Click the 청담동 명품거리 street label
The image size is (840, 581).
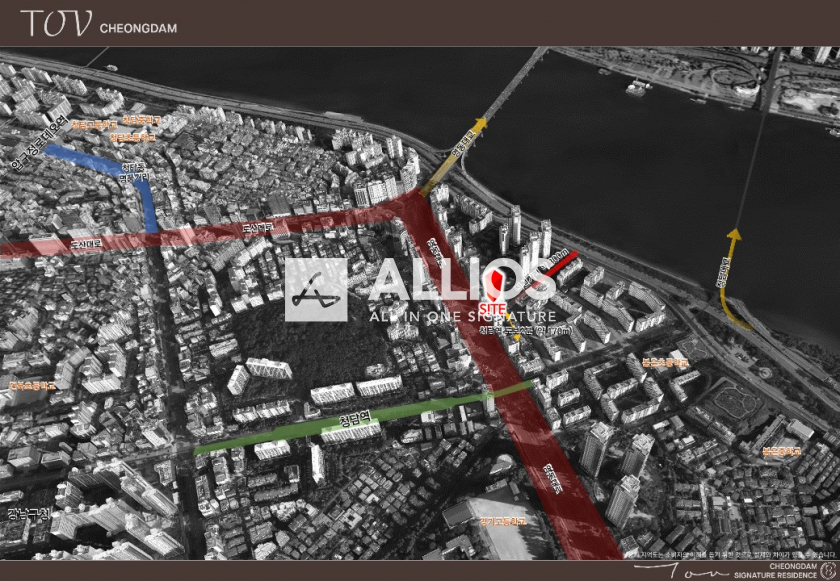(133, 171)
